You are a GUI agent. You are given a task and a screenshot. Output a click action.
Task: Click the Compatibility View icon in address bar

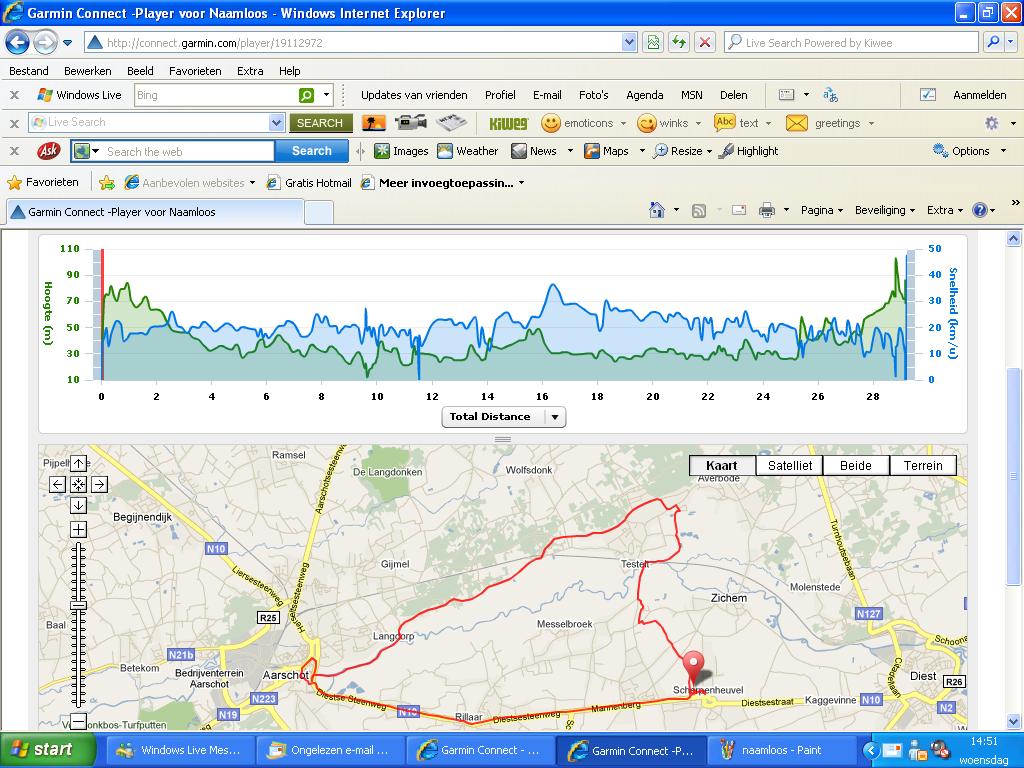pyautogui.click(x=653, y=43)
